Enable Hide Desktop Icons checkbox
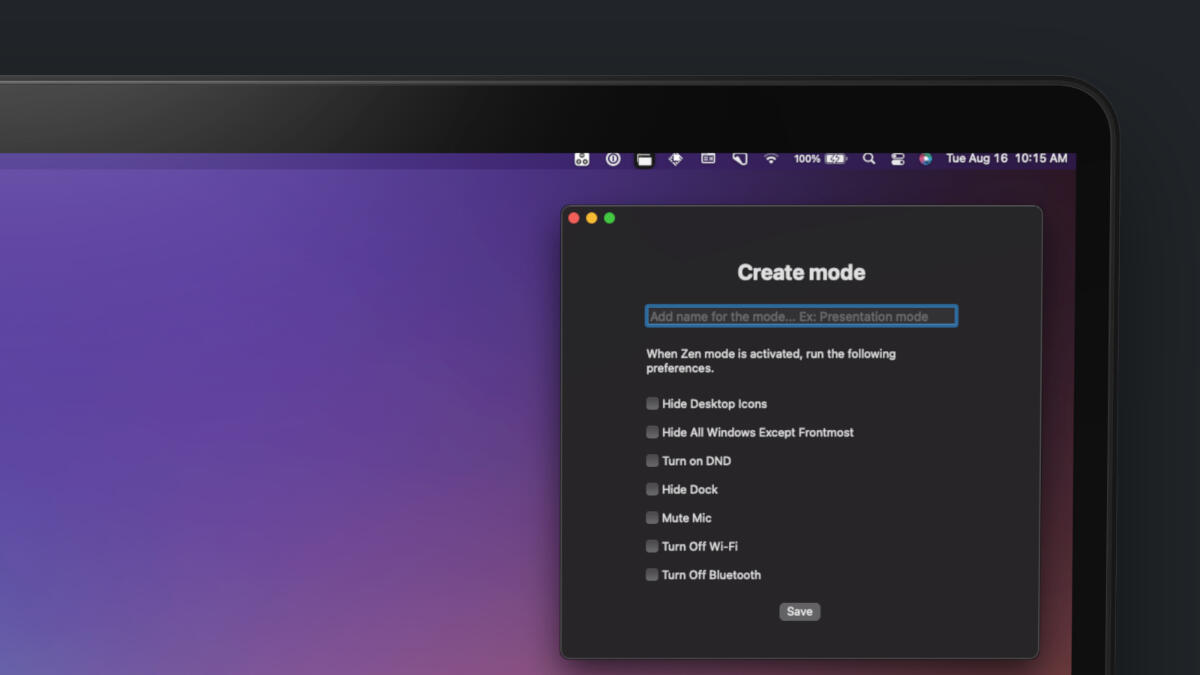The width and height of the screenshot is (1200, 675). pyautogui.click(x=652, y=404)
